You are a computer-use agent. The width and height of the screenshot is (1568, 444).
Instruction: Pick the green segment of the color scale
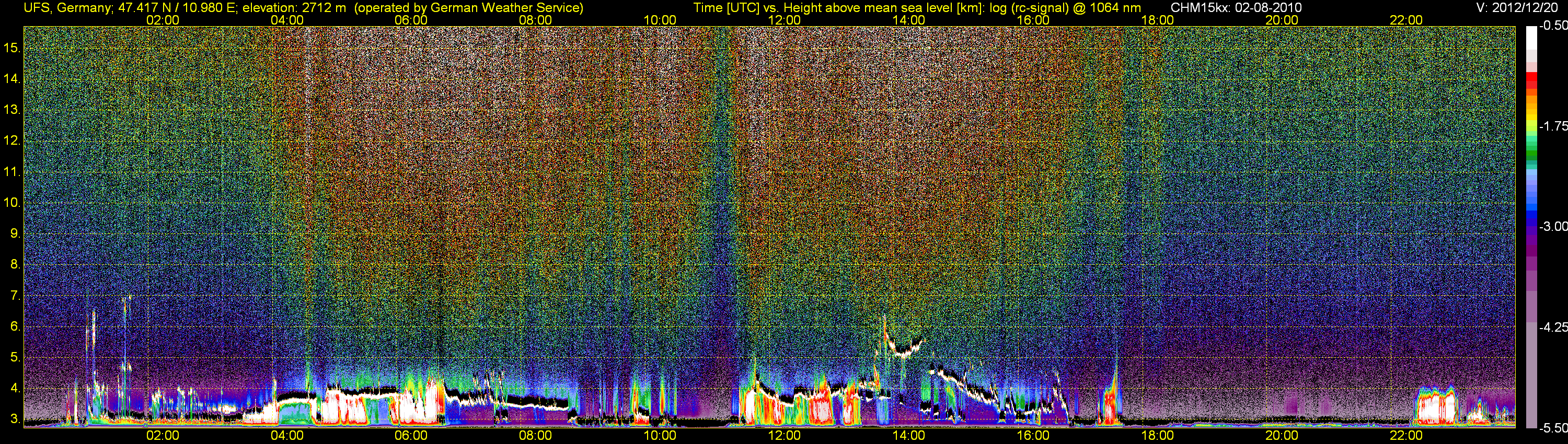(1531, 152)
